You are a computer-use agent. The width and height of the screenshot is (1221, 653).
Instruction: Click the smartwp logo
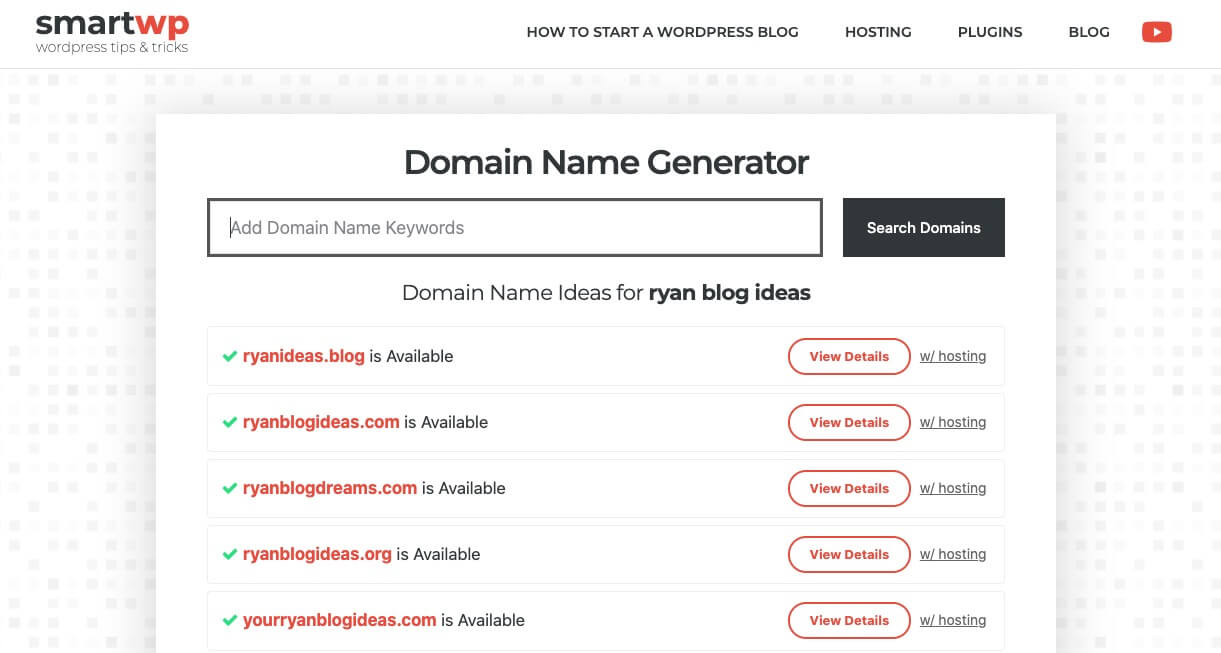111,32
